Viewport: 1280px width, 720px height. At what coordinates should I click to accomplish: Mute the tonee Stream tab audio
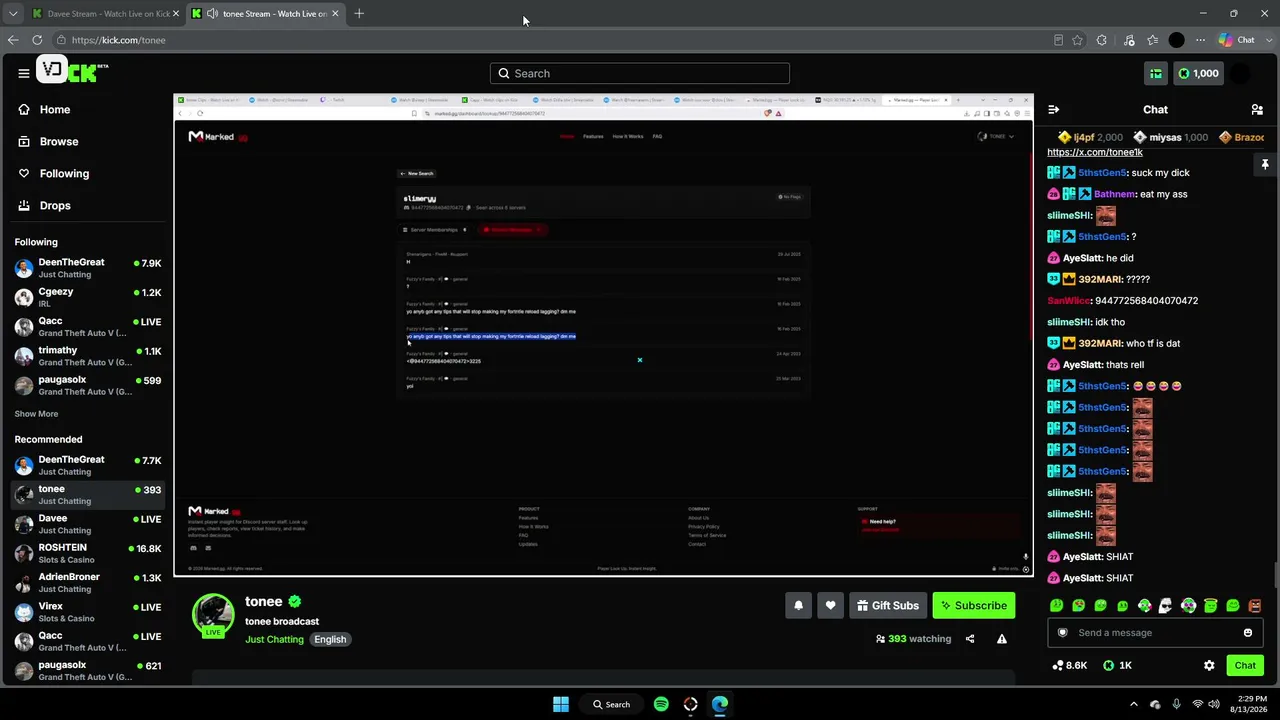[x=212, y=14]
